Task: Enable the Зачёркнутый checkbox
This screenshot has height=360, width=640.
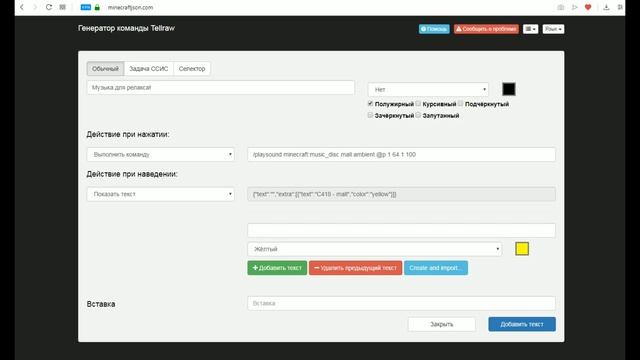Action: click(x=370, y=115)
